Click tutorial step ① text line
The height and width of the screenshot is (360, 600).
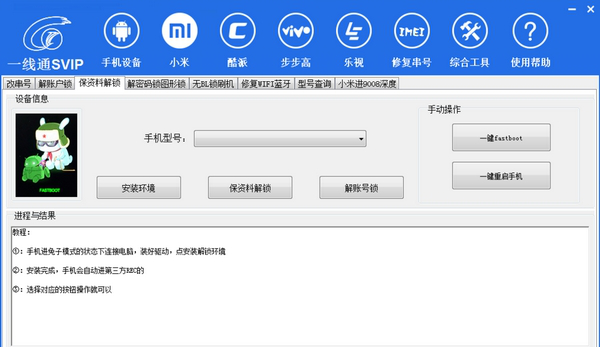tap(119, 251)
